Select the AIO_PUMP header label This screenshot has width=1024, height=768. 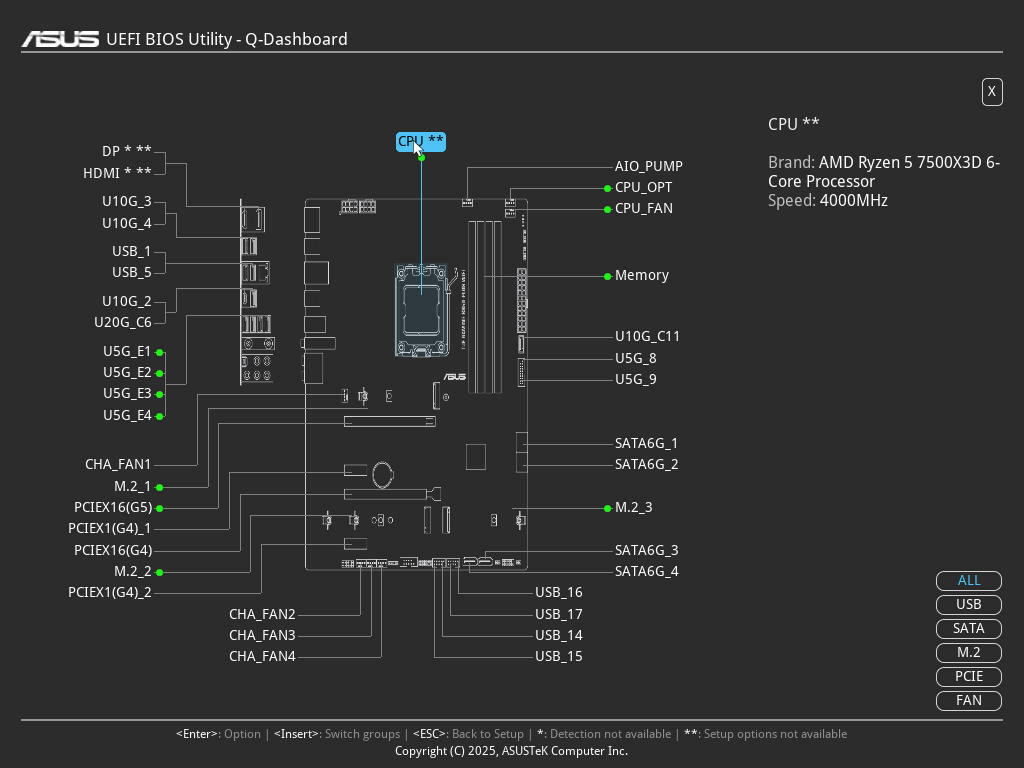click(648, 167)
